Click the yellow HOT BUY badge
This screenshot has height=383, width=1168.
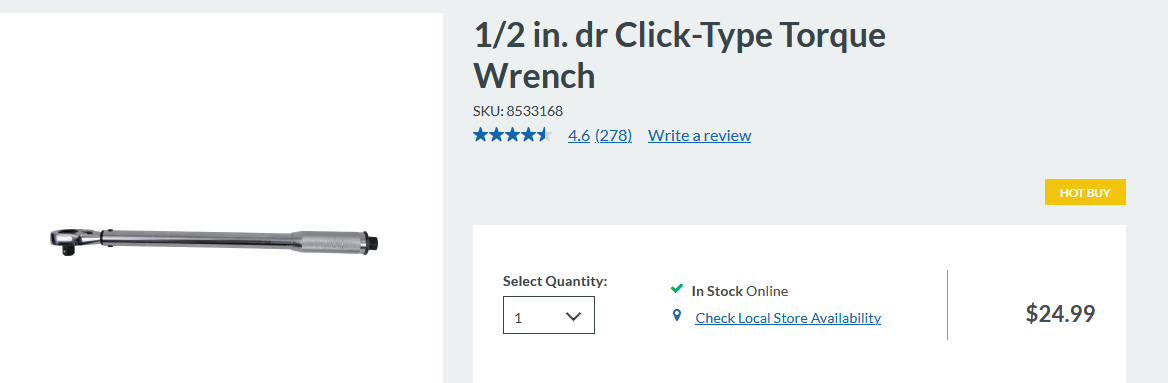[1085, 192]
